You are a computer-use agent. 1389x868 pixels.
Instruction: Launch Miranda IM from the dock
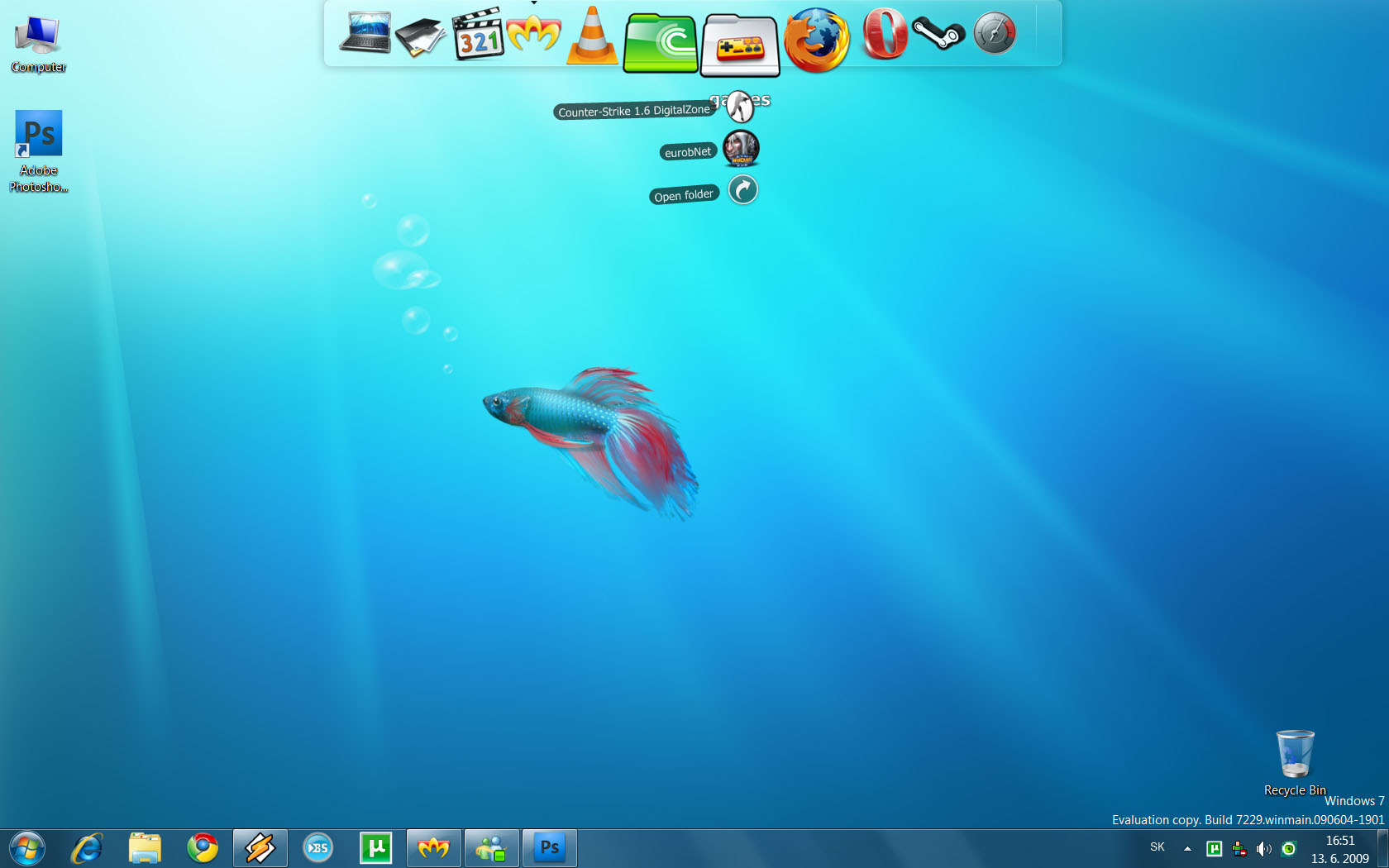click(x=533, y=35)
